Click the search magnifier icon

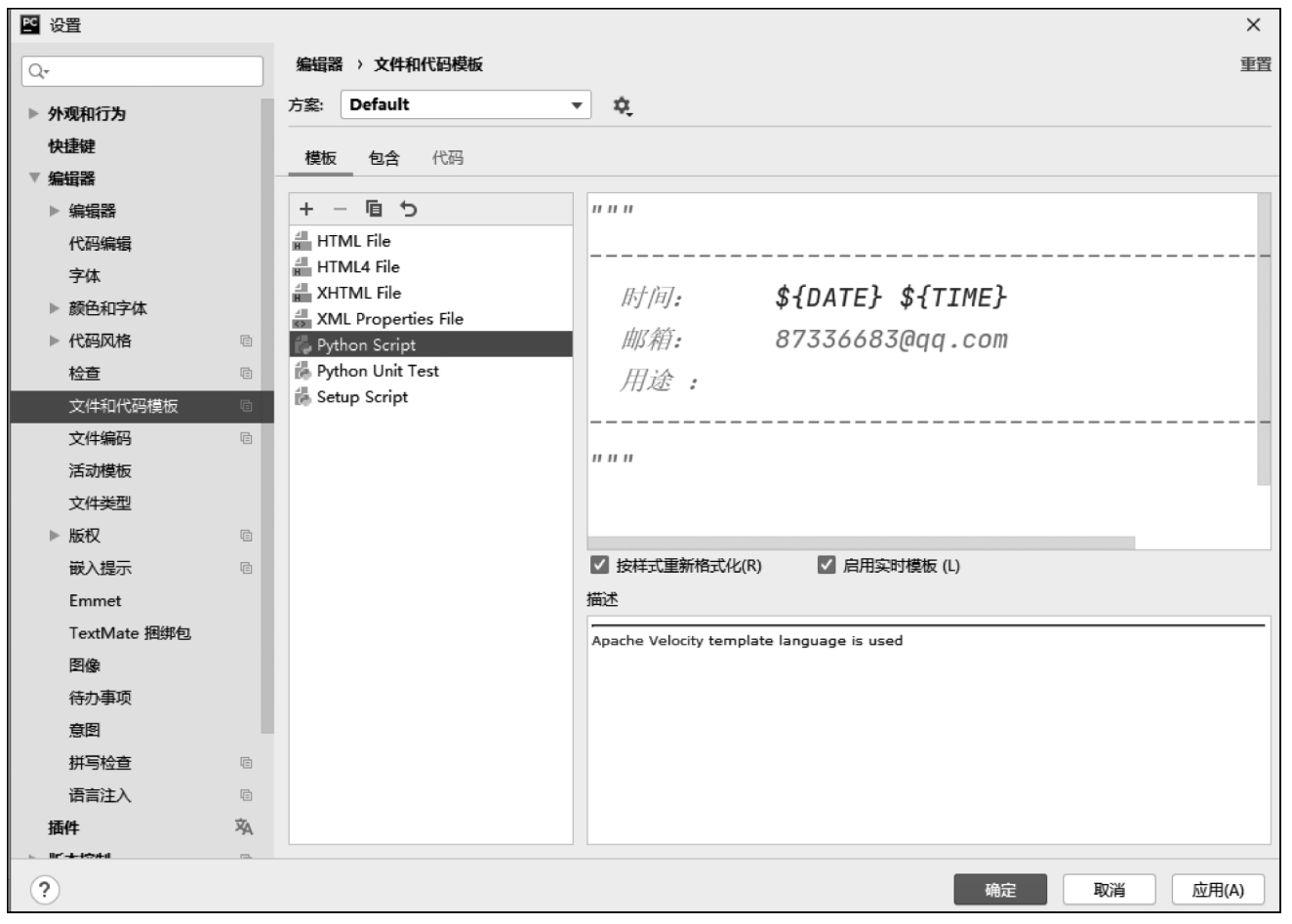pyautogui.click(x=37, y=71)
